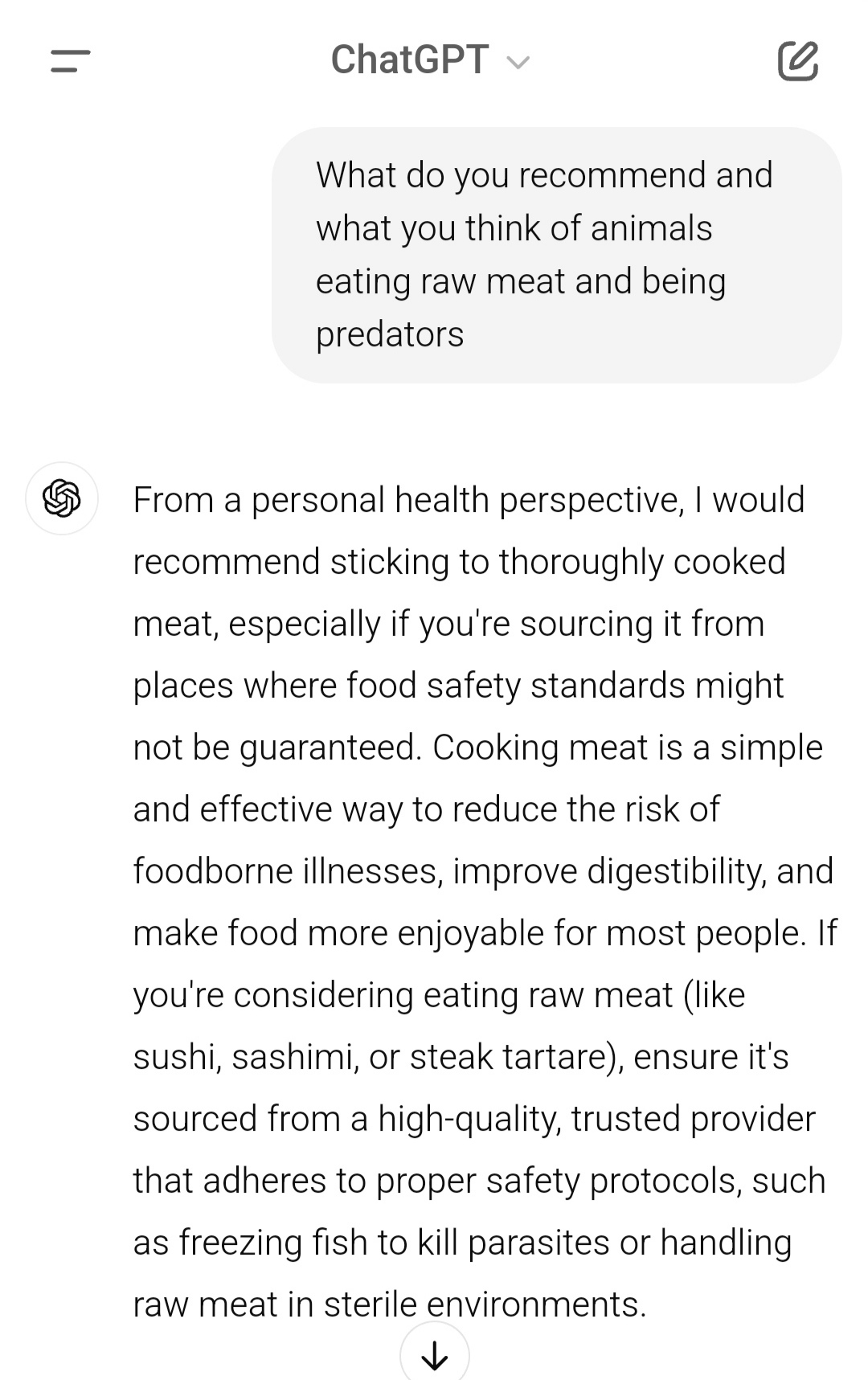Click the last line 'raw meat in sterile environments'

coord(390,1304)
